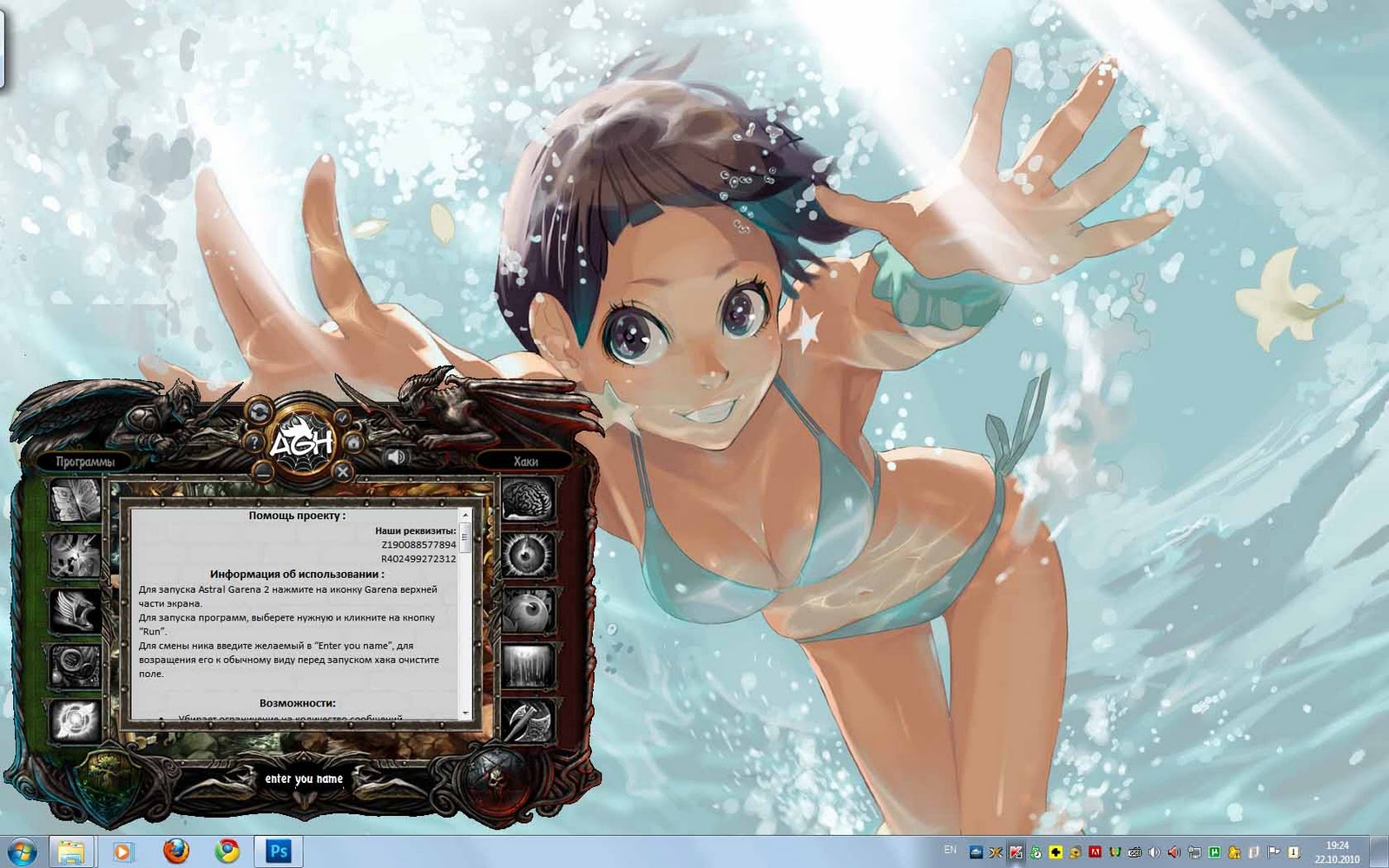Click the 'Возможности:' heading
Viewport: 1389px width, 868px height.
[297, 703]
